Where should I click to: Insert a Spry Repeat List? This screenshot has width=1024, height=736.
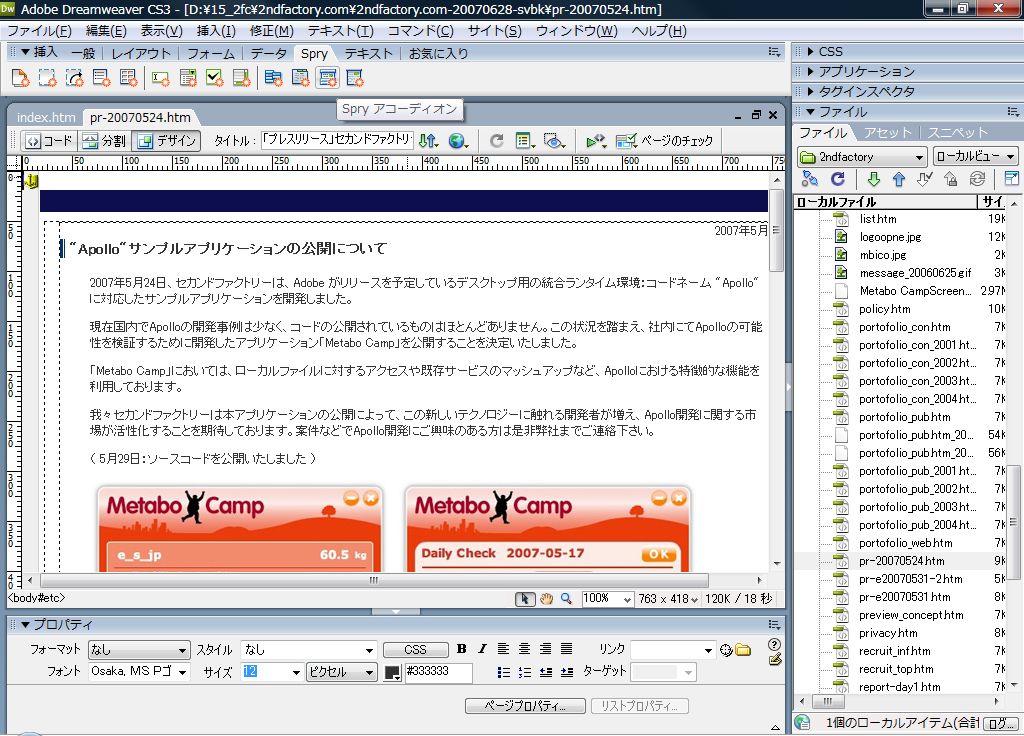(x=102, y=78)
